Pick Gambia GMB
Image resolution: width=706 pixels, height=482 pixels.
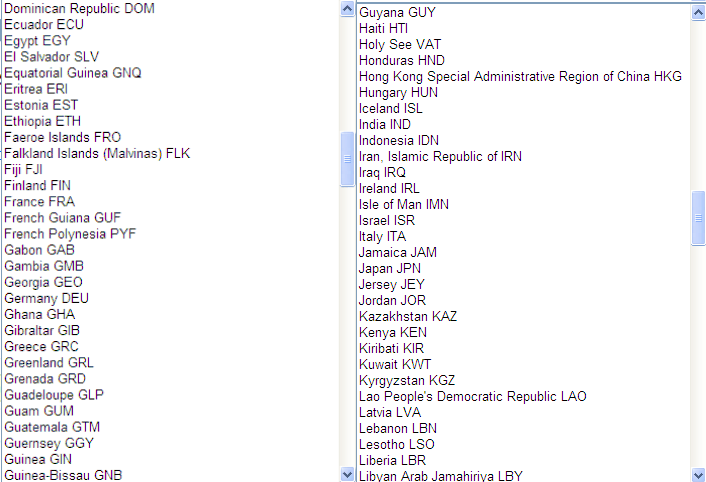point(44,266)
